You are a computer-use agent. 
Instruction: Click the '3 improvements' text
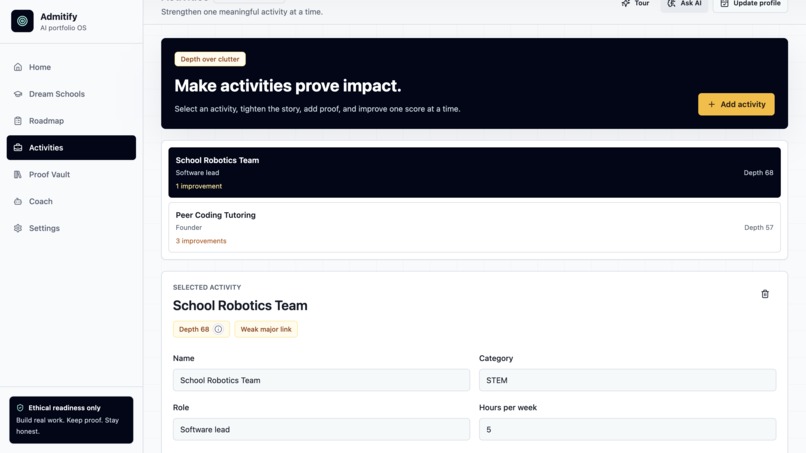pyautogui.click(x=201, y=241)
